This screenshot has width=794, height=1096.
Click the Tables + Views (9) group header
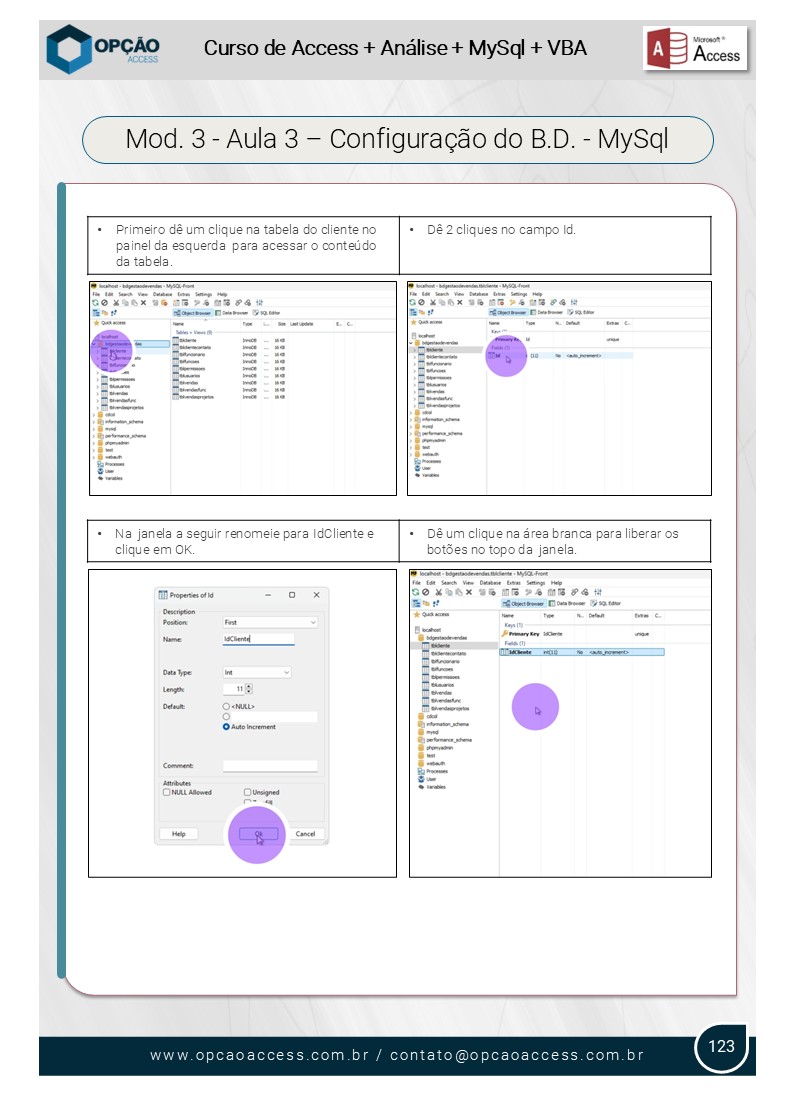click(194, 332)
